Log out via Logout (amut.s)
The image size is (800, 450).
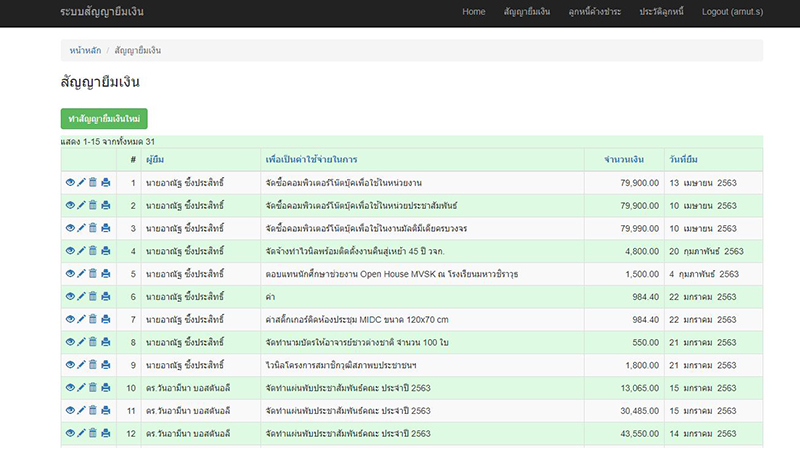coord(732,12)
